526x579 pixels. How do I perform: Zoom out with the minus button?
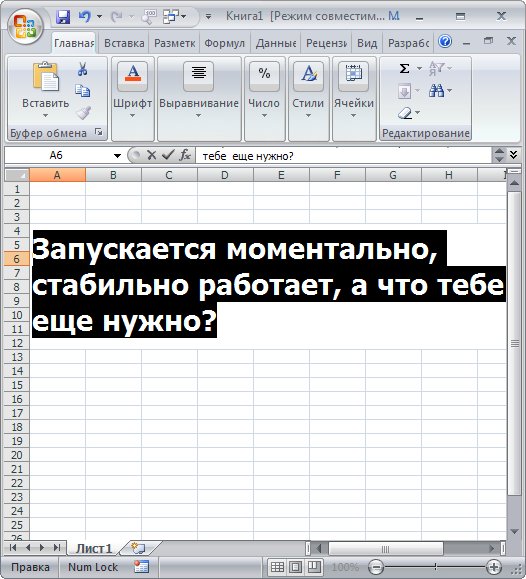click(376, 567)
